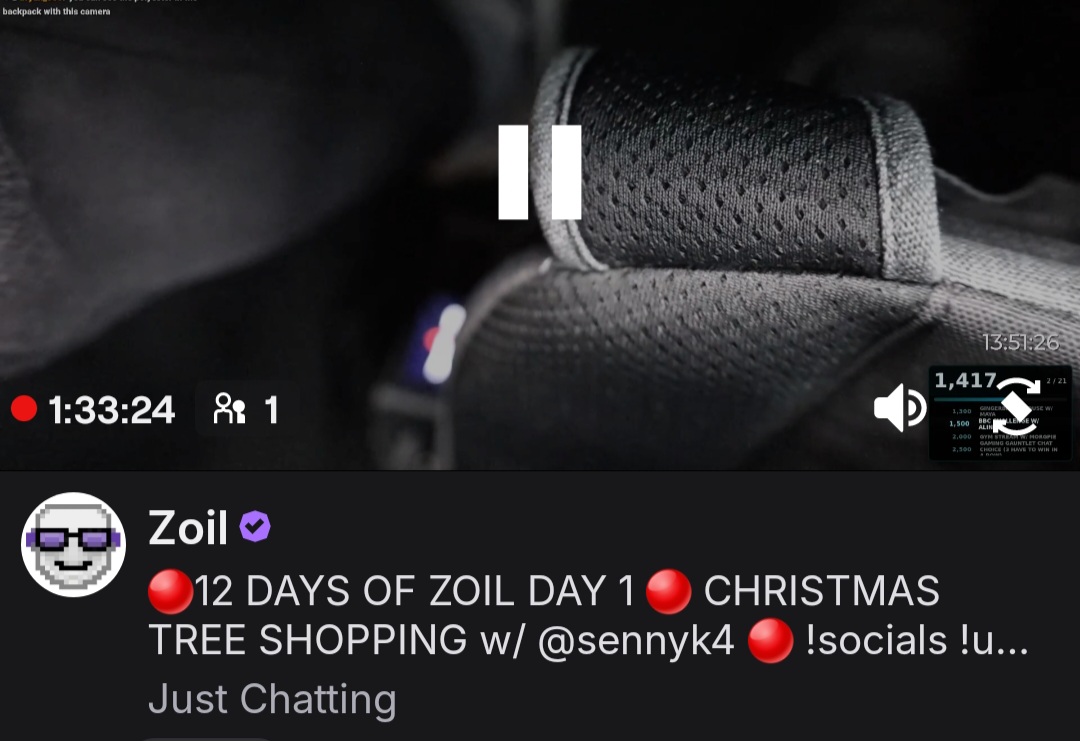This screenshot has width=1080, height=741.
Task: Pause the live stream video
Action: point(539,173)
